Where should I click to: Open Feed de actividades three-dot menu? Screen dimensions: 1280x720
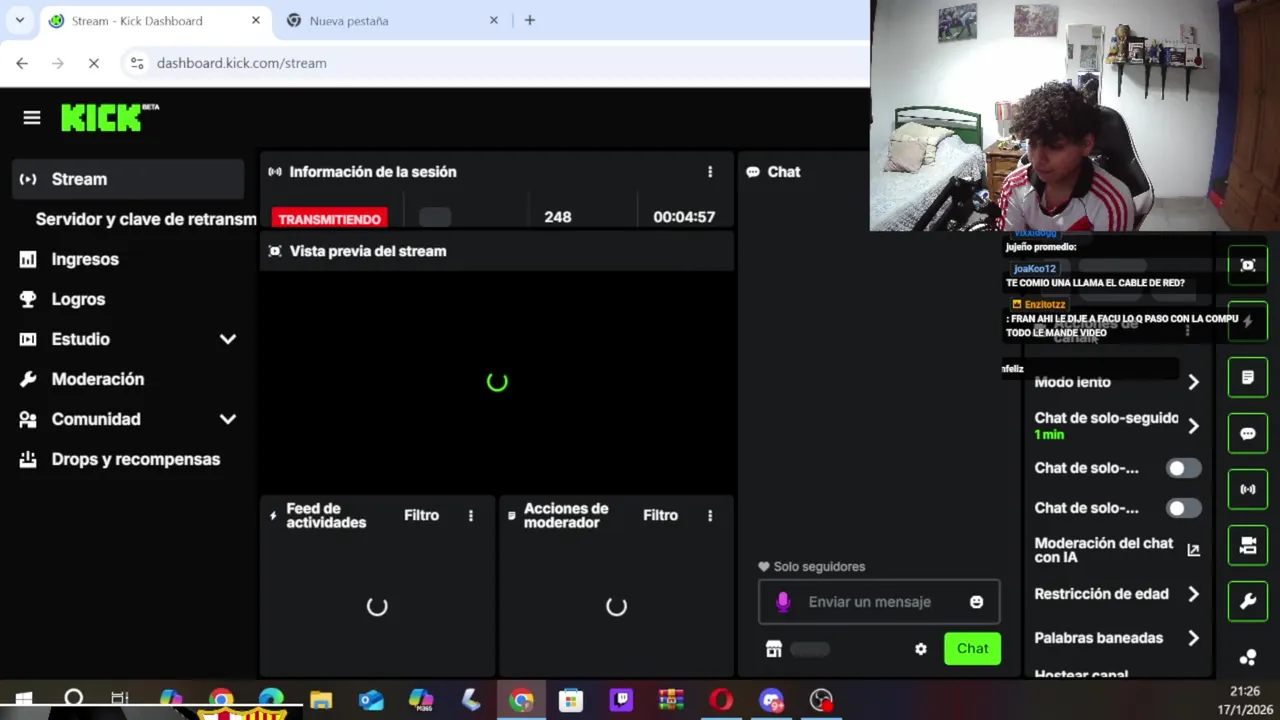[471, 516]
